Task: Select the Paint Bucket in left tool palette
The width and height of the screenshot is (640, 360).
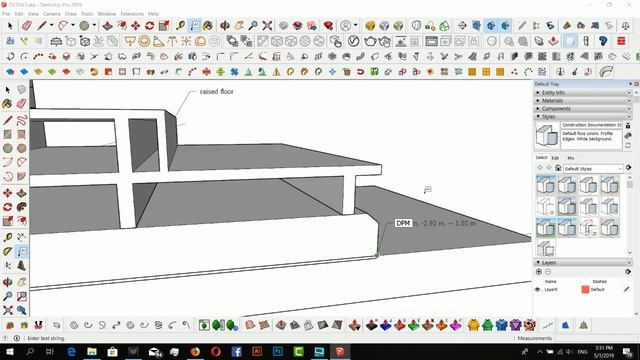Action: (7, 104)
